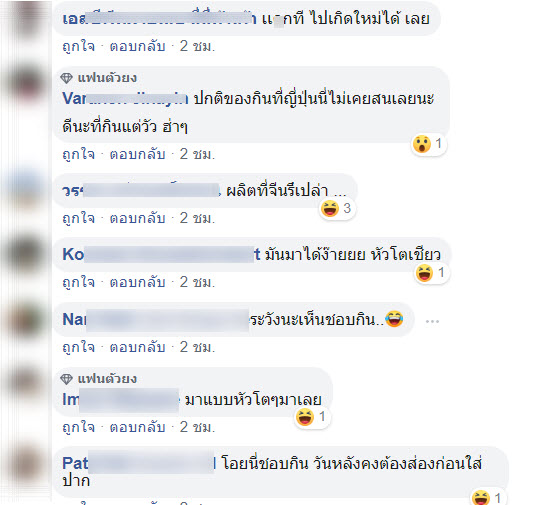The image size is (540, 505).
Task: Open the Var commenter profile name
Action: 125,99
